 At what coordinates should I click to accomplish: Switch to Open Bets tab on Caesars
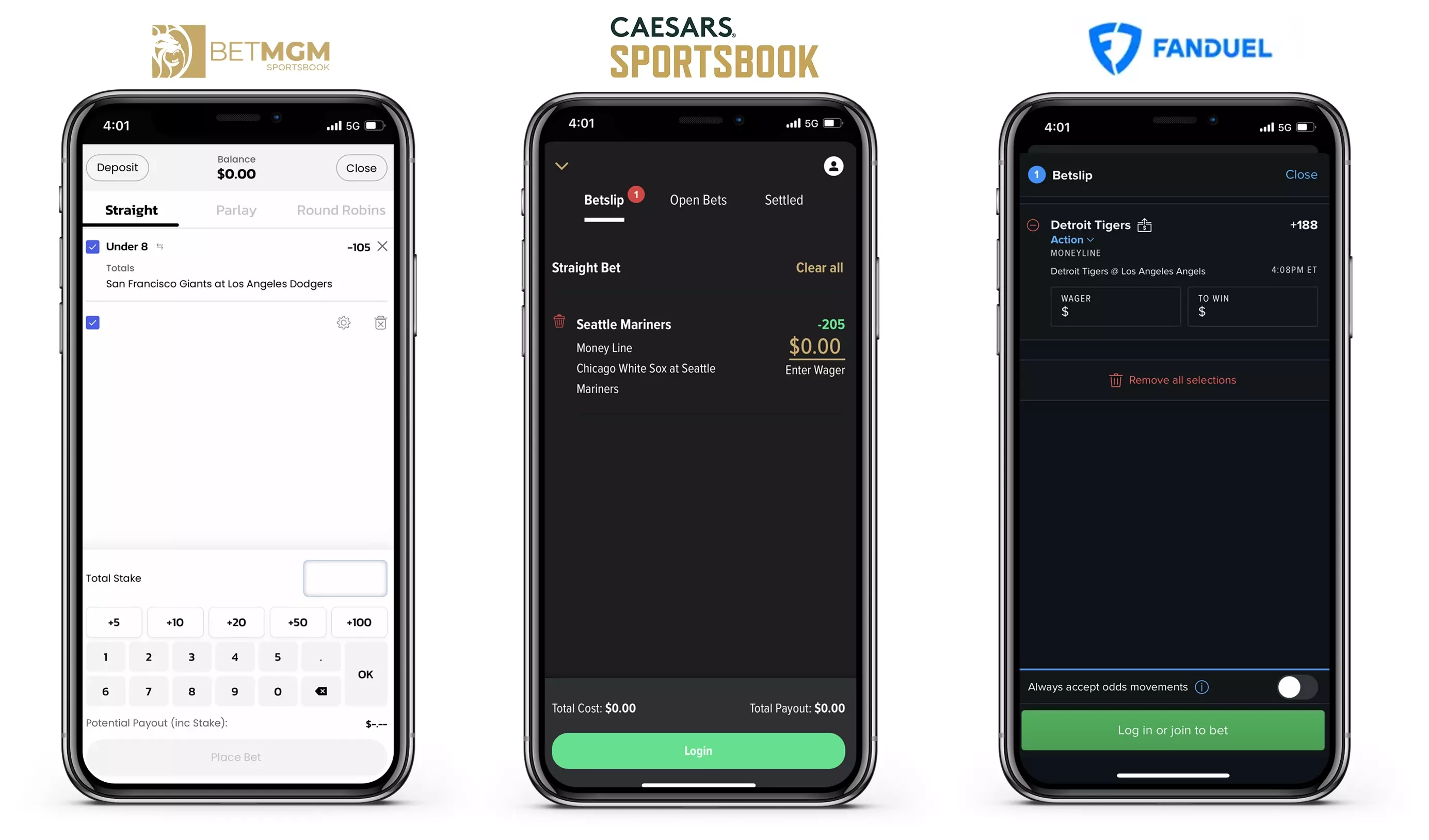click(698, 199)
